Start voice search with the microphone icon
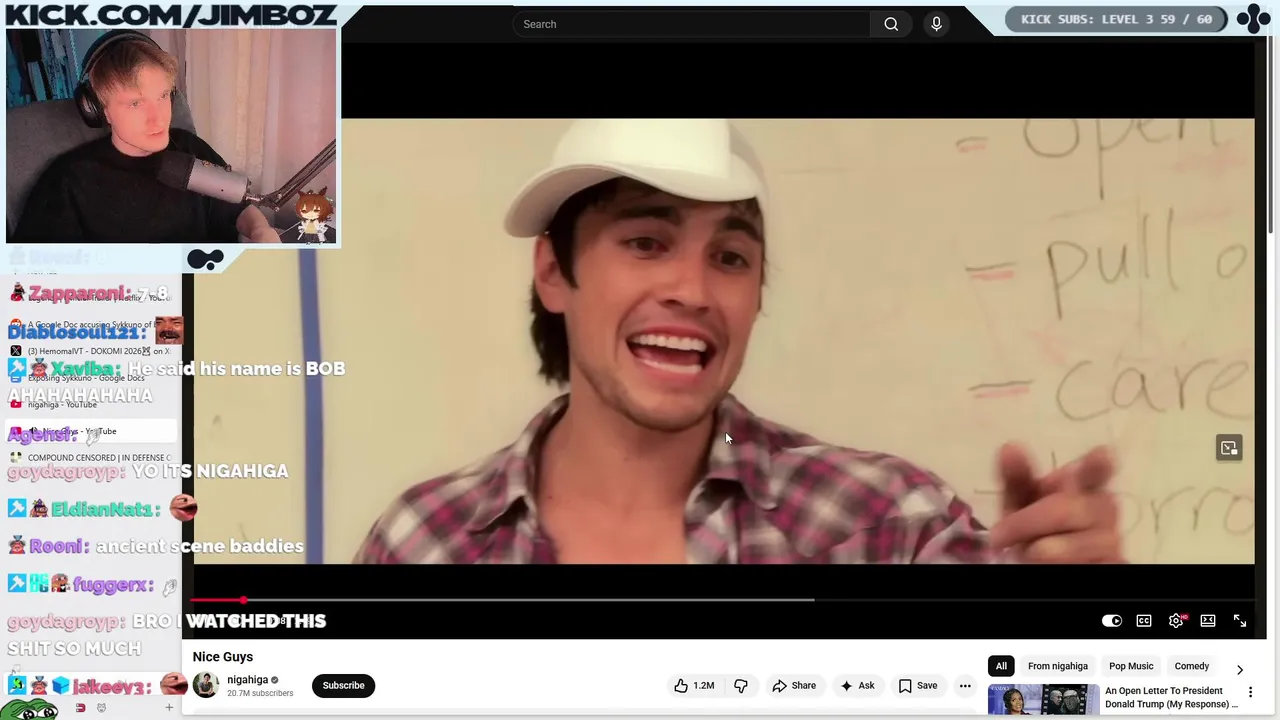Viewport: 1280px width, 720px height. point(936,24)
